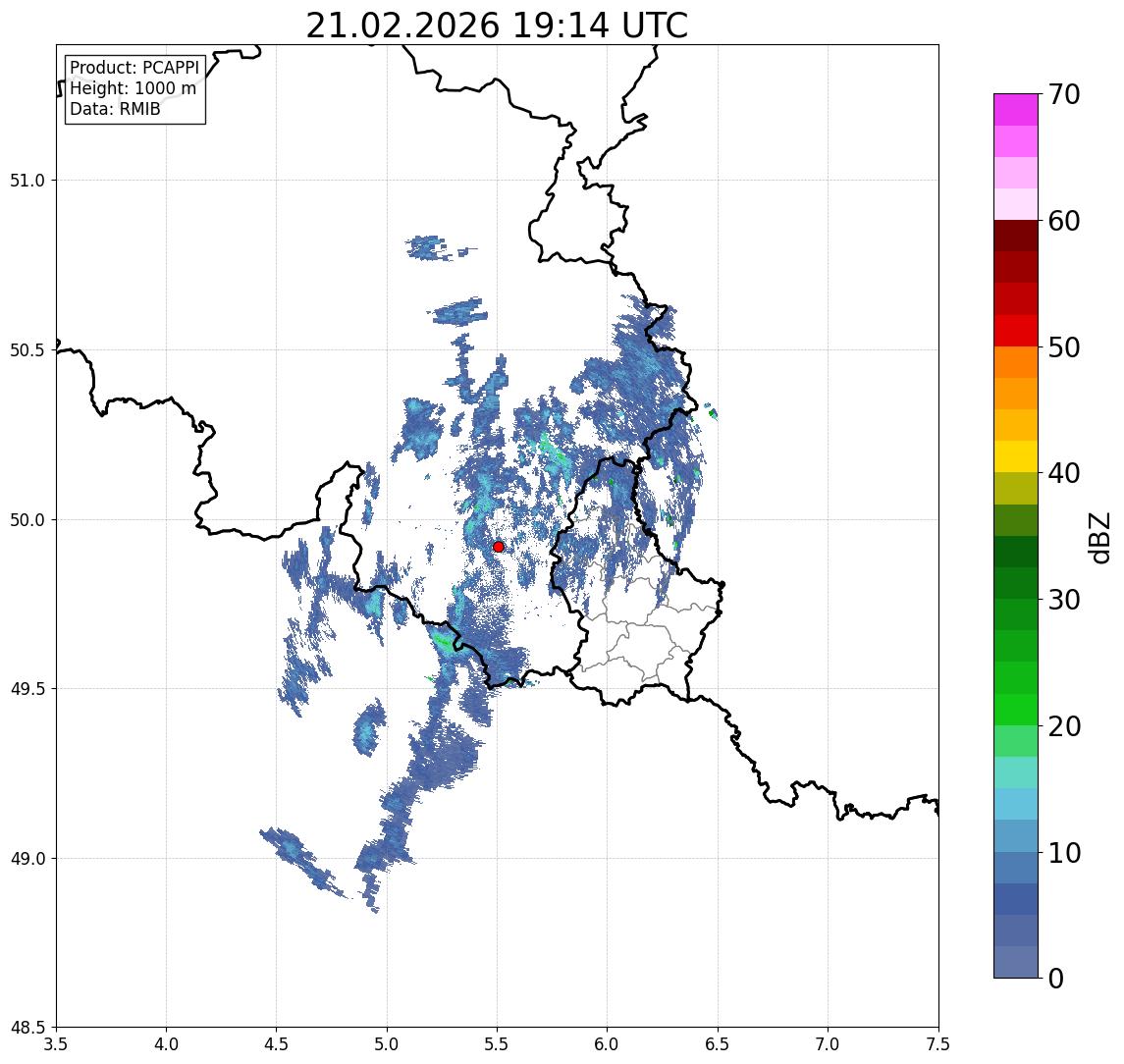The width and height of the screenshot is (1124, 1064).
Task: Click the longitude axis label 6.0
Action: (608, 1044)
